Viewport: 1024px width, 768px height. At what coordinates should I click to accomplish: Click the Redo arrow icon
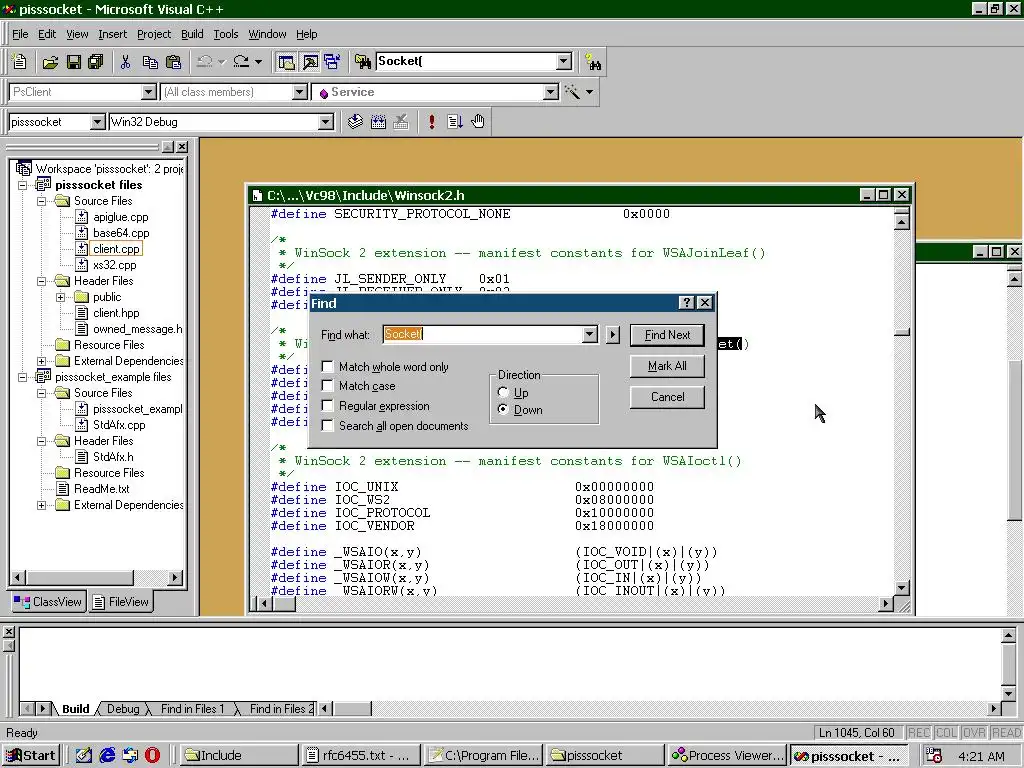pyautogui.click(x=241, y=62)
